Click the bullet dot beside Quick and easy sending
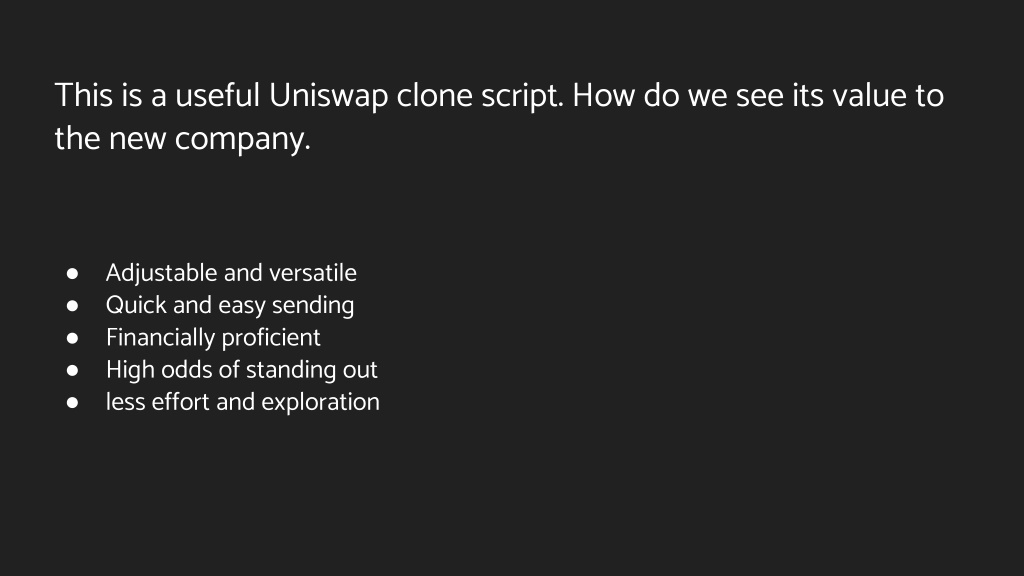 pyautogui.click(x=72, y=306)
